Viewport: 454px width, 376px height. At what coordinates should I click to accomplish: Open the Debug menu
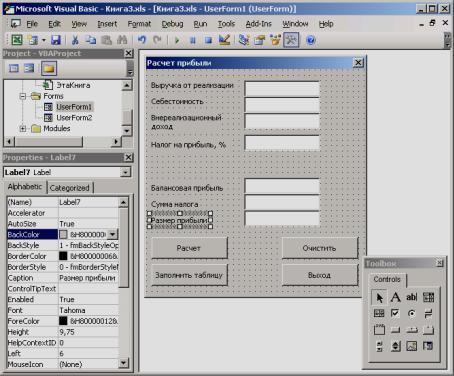172,24
